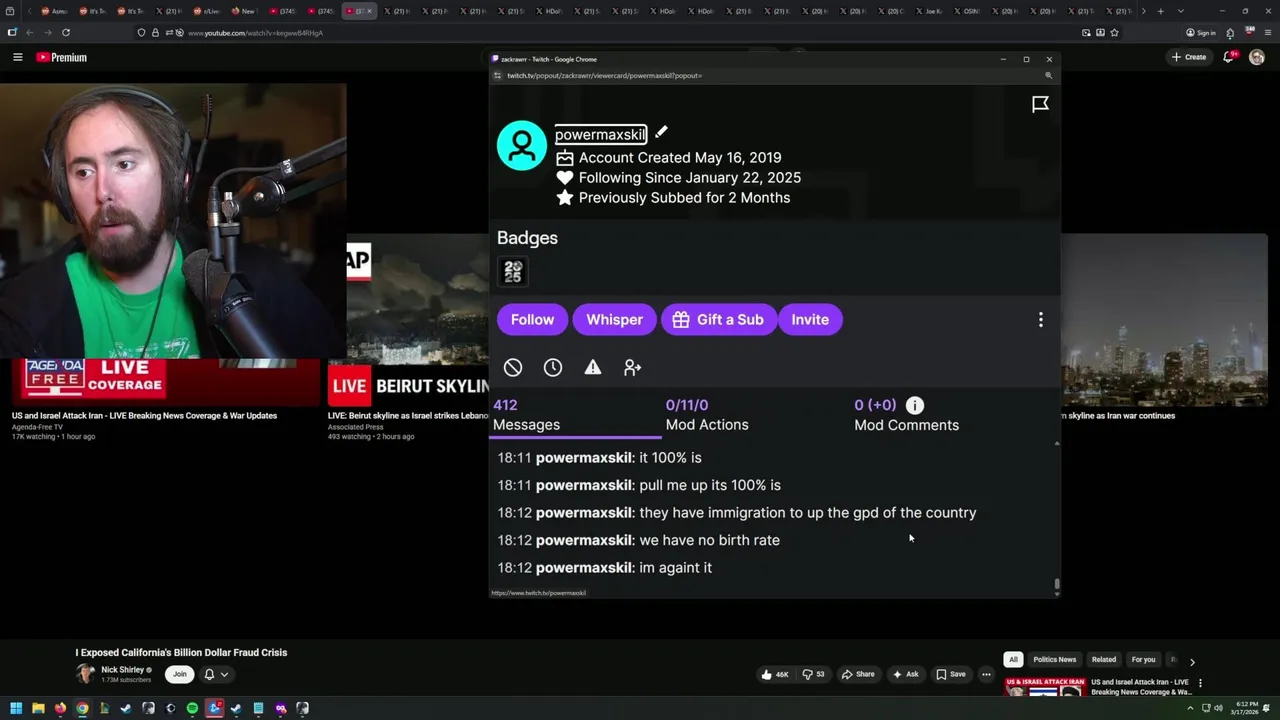Click the warn user triangle icon
1280x720 pixels.
593,368
